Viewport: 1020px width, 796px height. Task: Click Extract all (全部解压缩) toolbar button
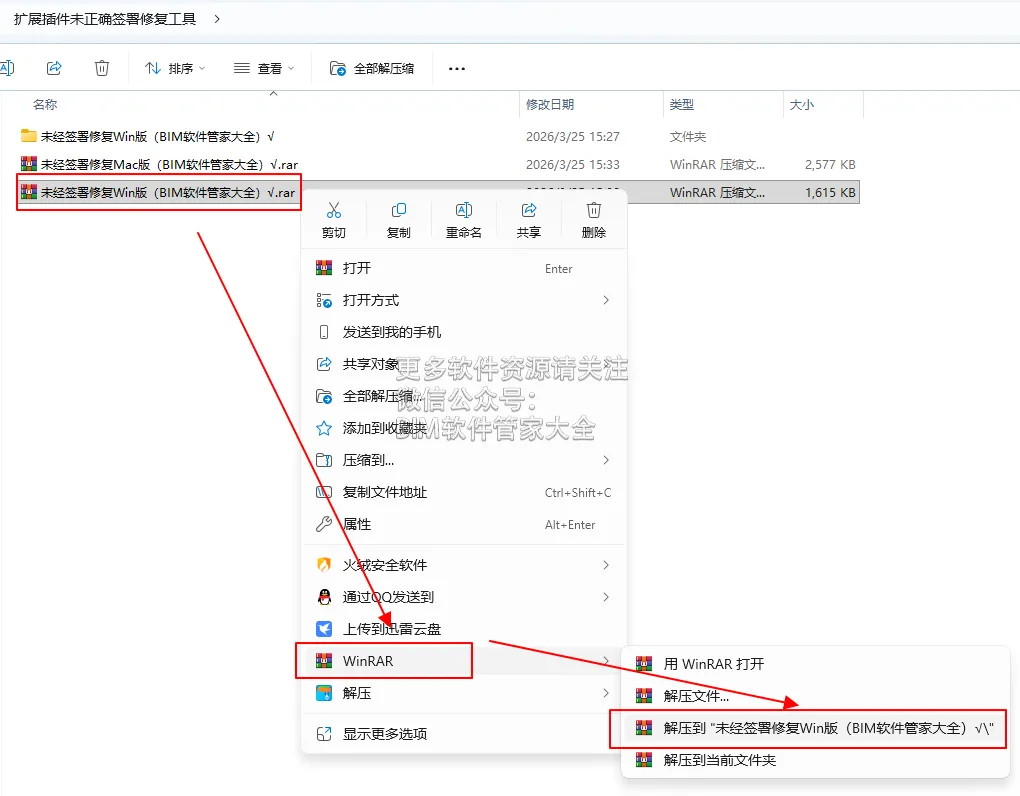click(x=372, y=68)
